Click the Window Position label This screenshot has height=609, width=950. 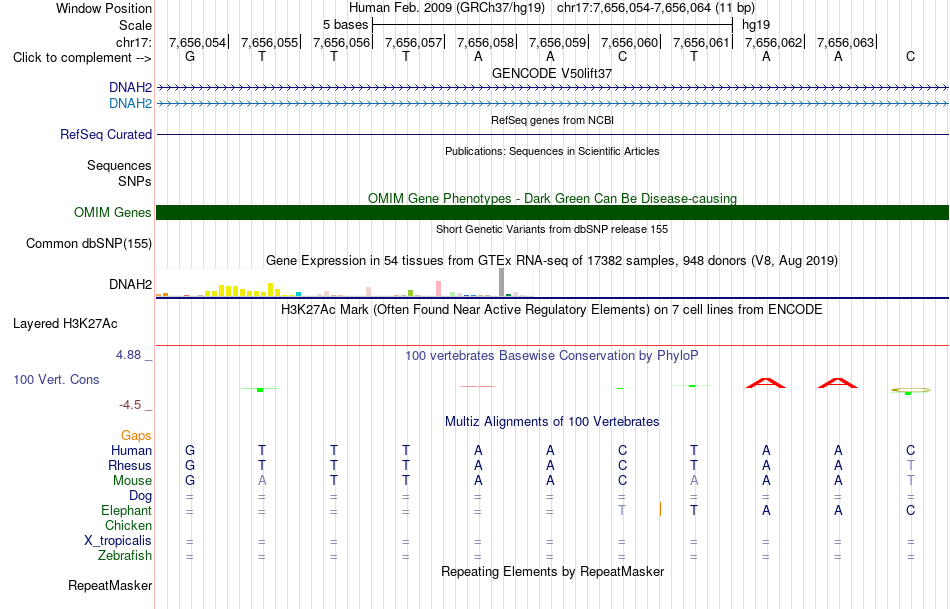(104, 8)
